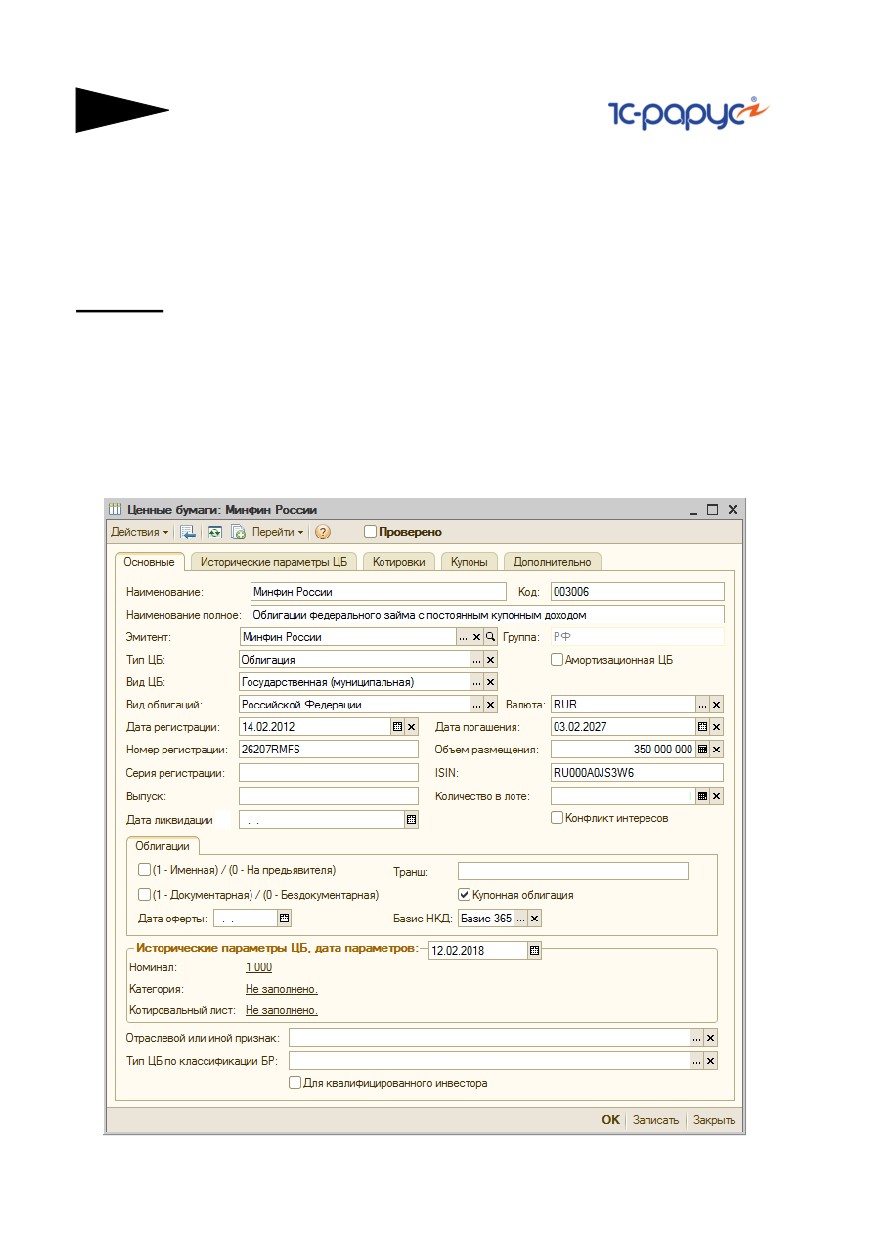Select the Облигации sub-tab

[x=163, y=846]
